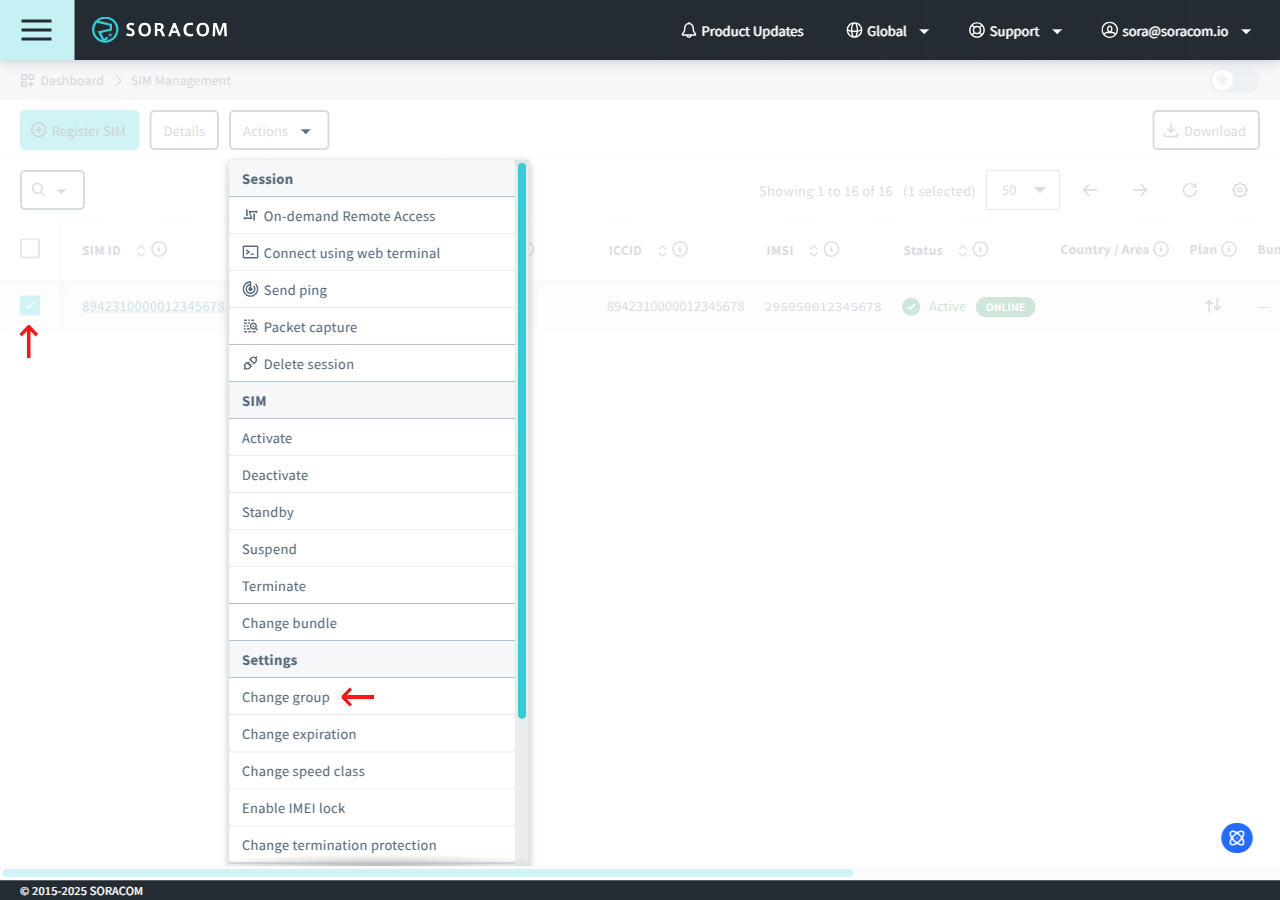
Task: Click the Product Updates bell icon
Action: pos(688,31)
